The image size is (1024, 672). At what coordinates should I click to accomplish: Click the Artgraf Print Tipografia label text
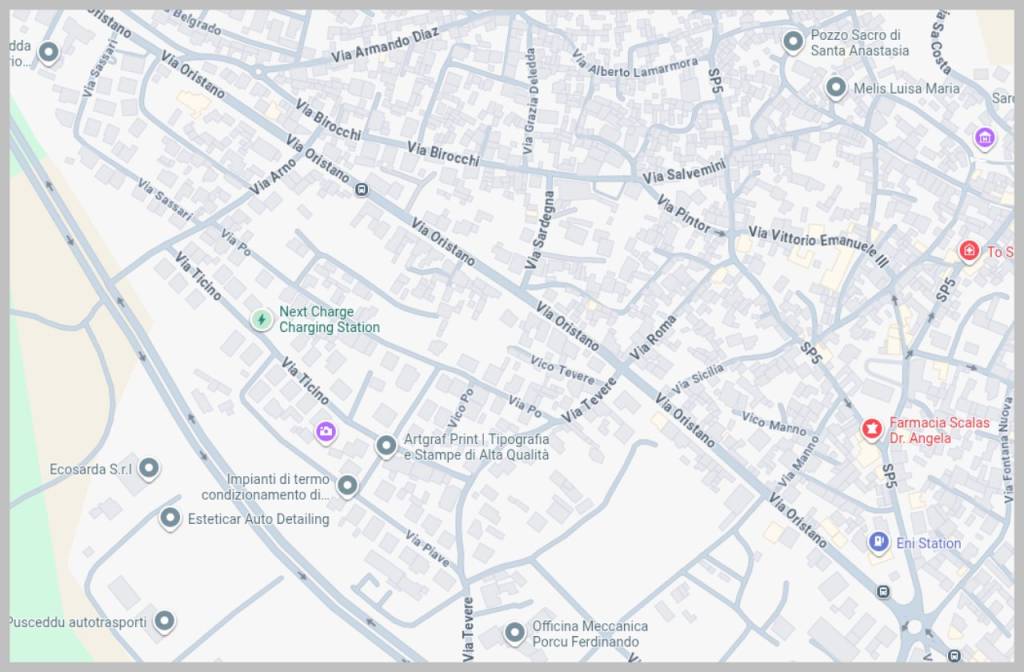(476, 447)
